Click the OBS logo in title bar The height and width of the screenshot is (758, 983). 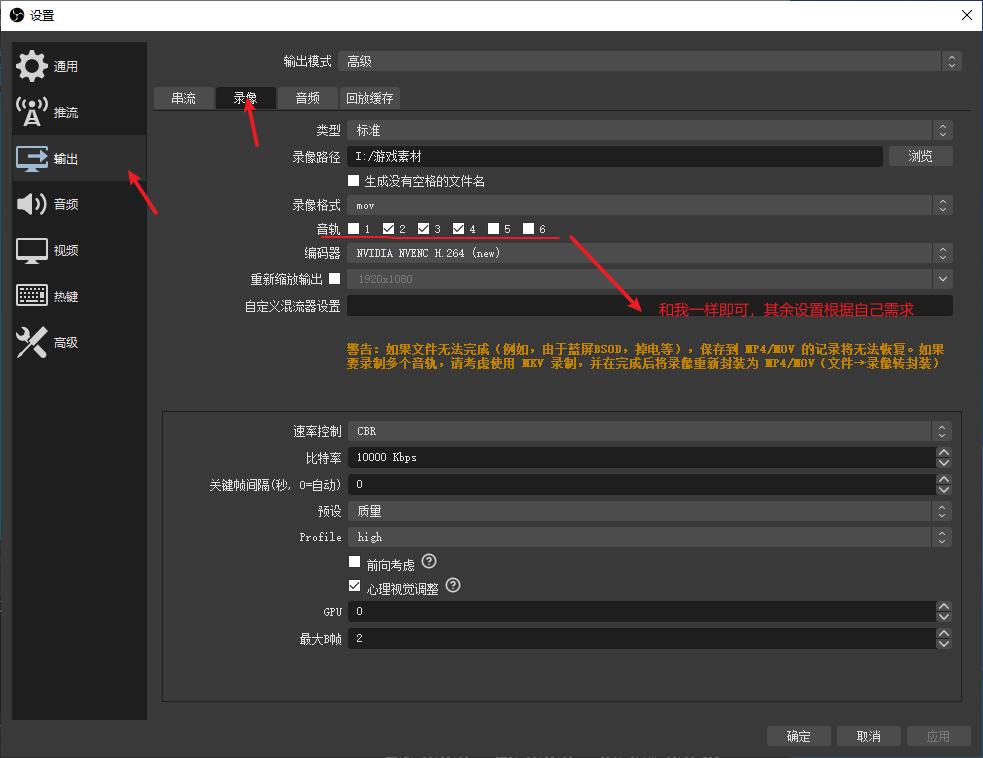tap(17, 15)
